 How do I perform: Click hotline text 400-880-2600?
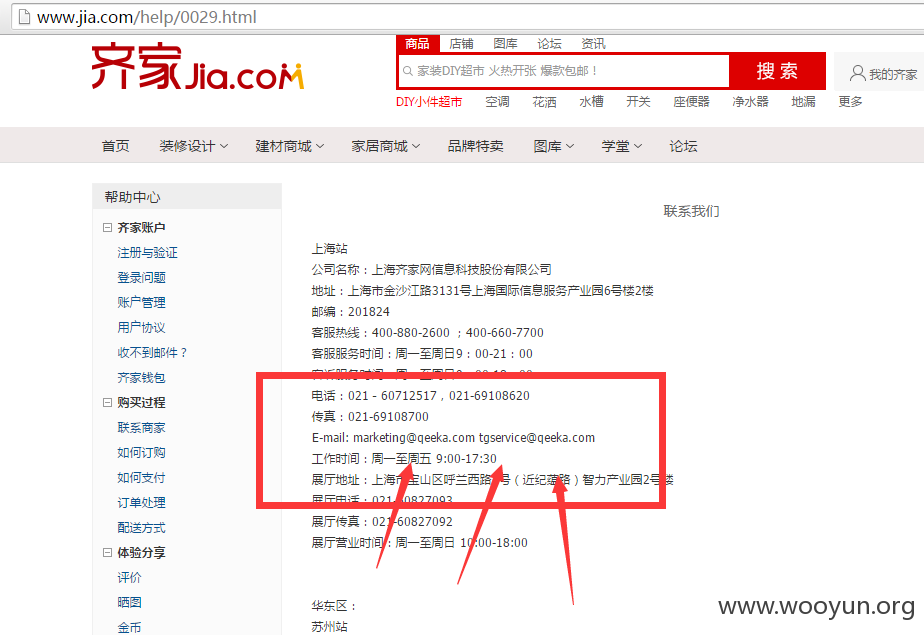tap(411, 333)
